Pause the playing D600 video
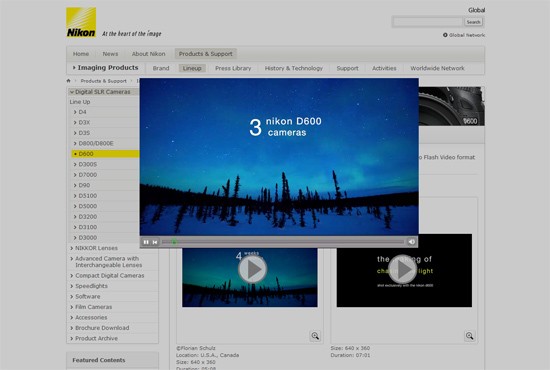This screenshot has width=550, height=370. click(146, 242)
